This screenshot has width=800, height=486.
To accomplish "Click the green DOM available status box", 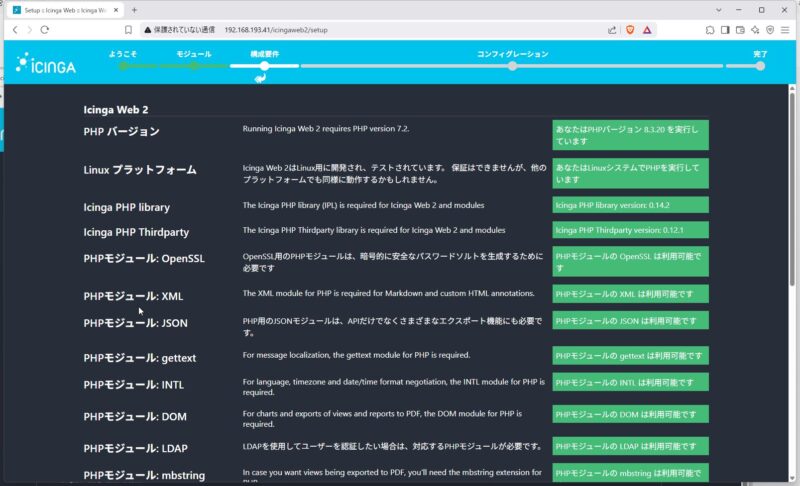I will pyautogui.click(x=630, y=414).
